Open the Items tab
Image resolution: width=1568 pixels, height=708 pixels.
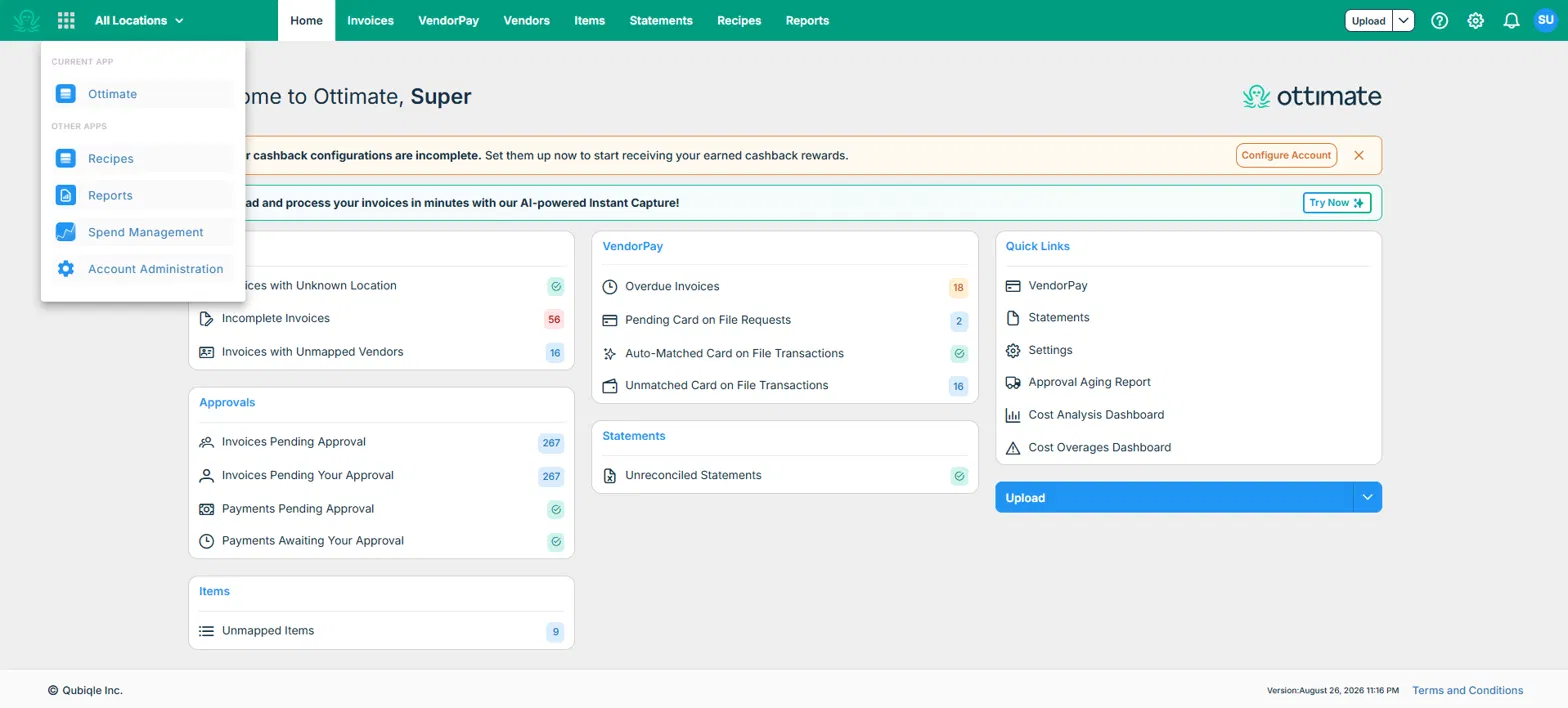(x=590, y=20)
